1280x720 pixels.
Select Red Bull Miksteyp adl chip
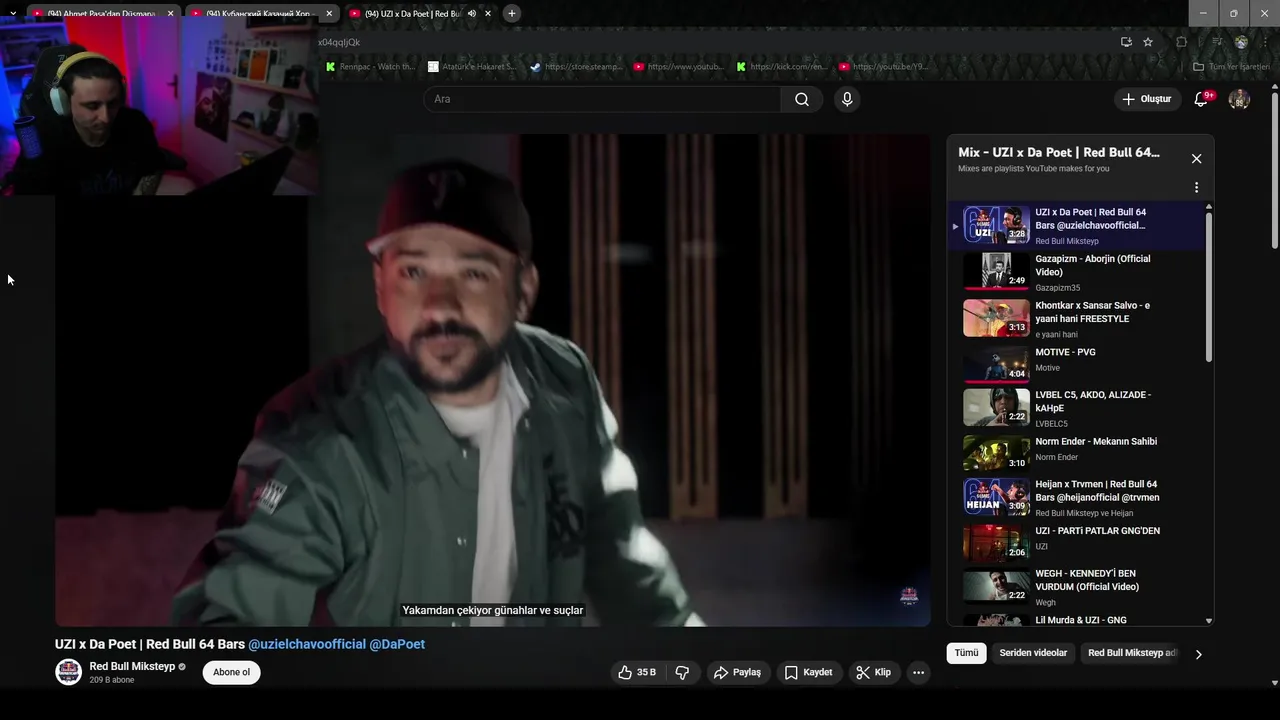click(x=1132, y=653)
